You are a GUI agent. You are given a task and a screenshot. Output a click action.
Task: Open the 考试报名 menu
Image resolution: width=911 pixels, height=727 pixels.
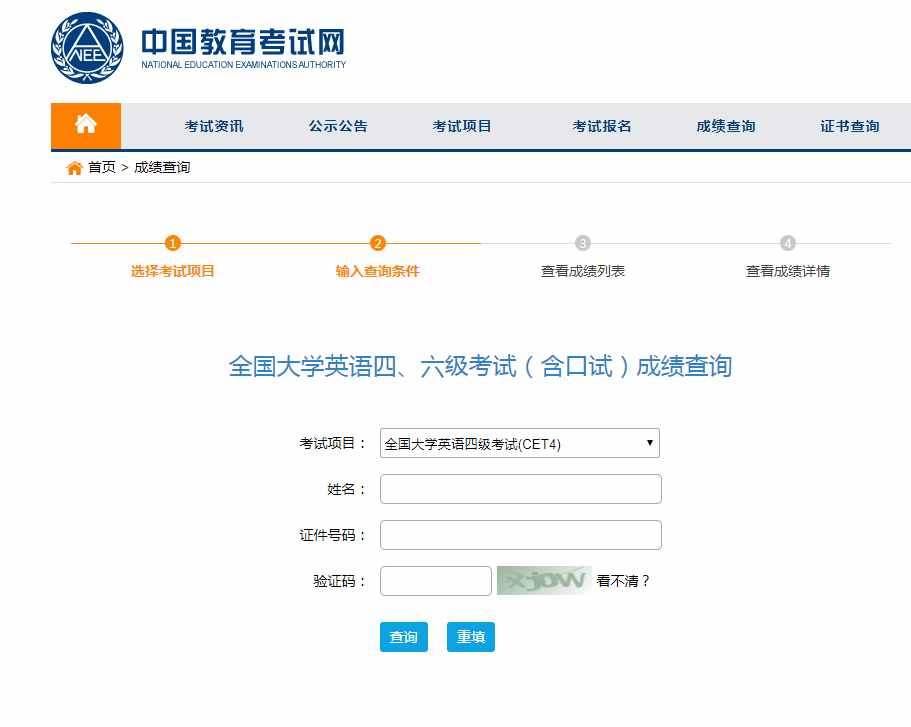pyautogui.click(x=602, y=126)
